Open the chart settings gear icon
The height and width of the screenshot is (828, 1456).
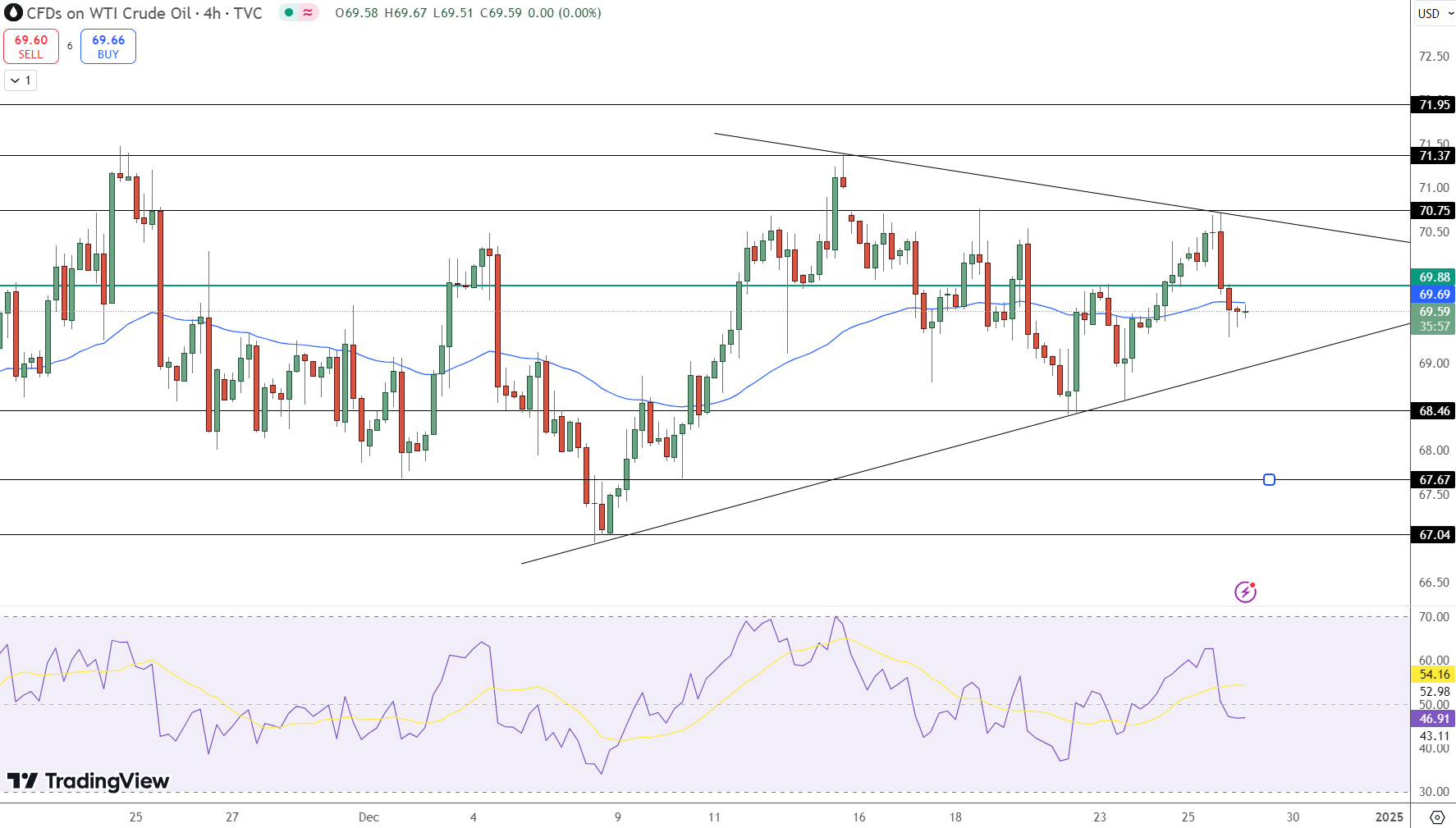coord(1437,817)
